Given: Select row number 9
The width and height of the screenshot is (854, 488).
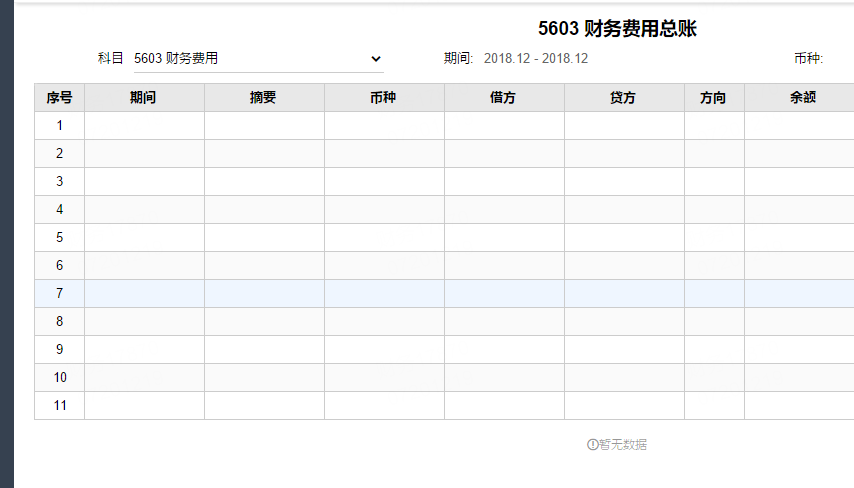Looking at the screenshot, I should [59, 349].
